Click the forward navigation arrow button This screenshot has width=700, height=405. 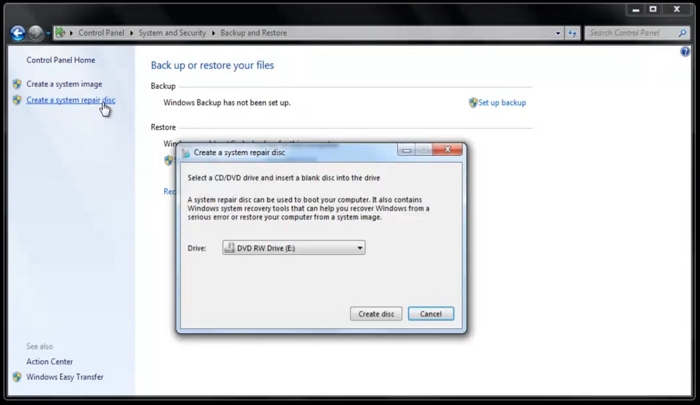(x=36, y=33)
